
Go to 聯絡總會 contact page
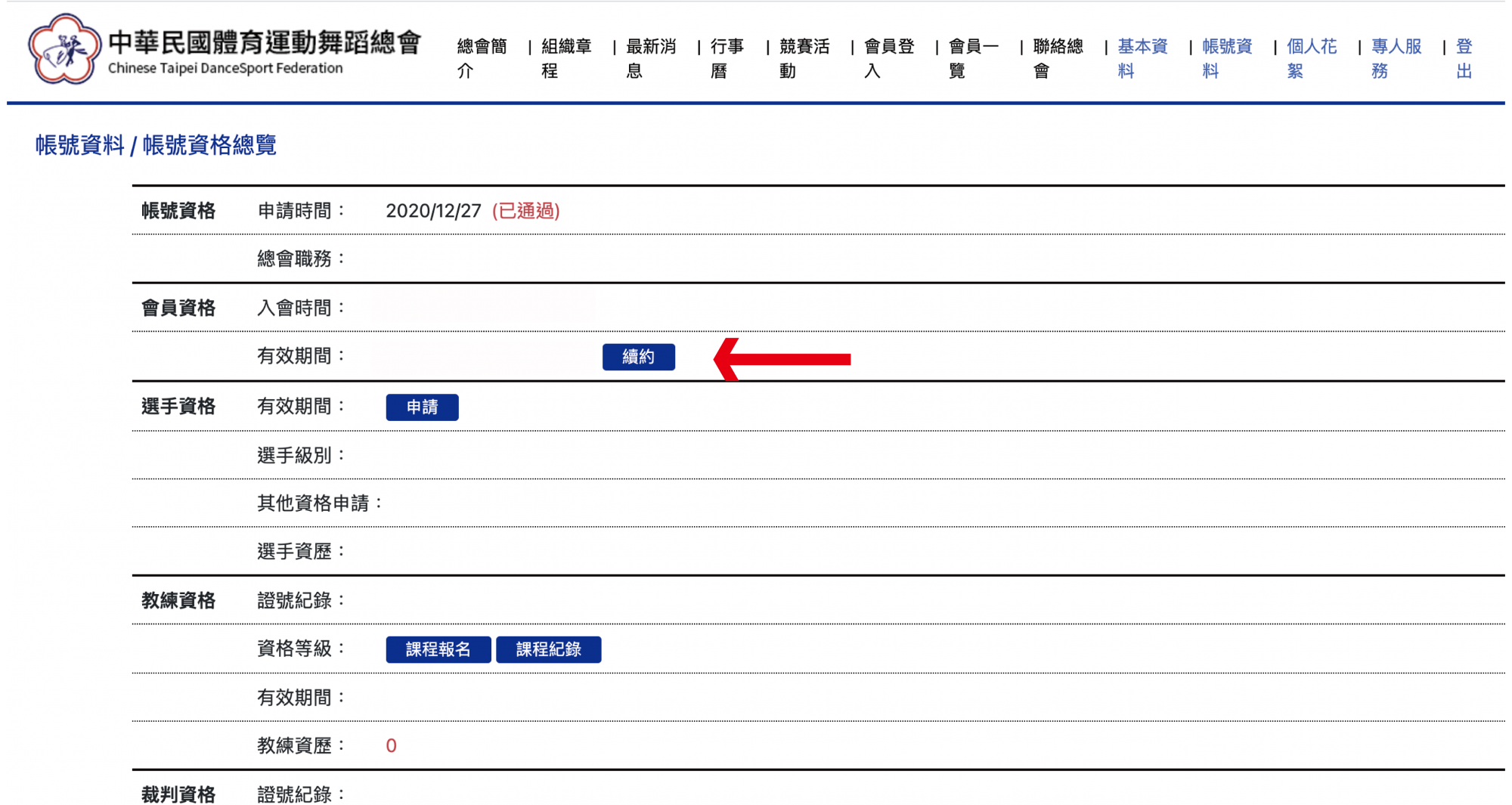[x=1058, y=58]
